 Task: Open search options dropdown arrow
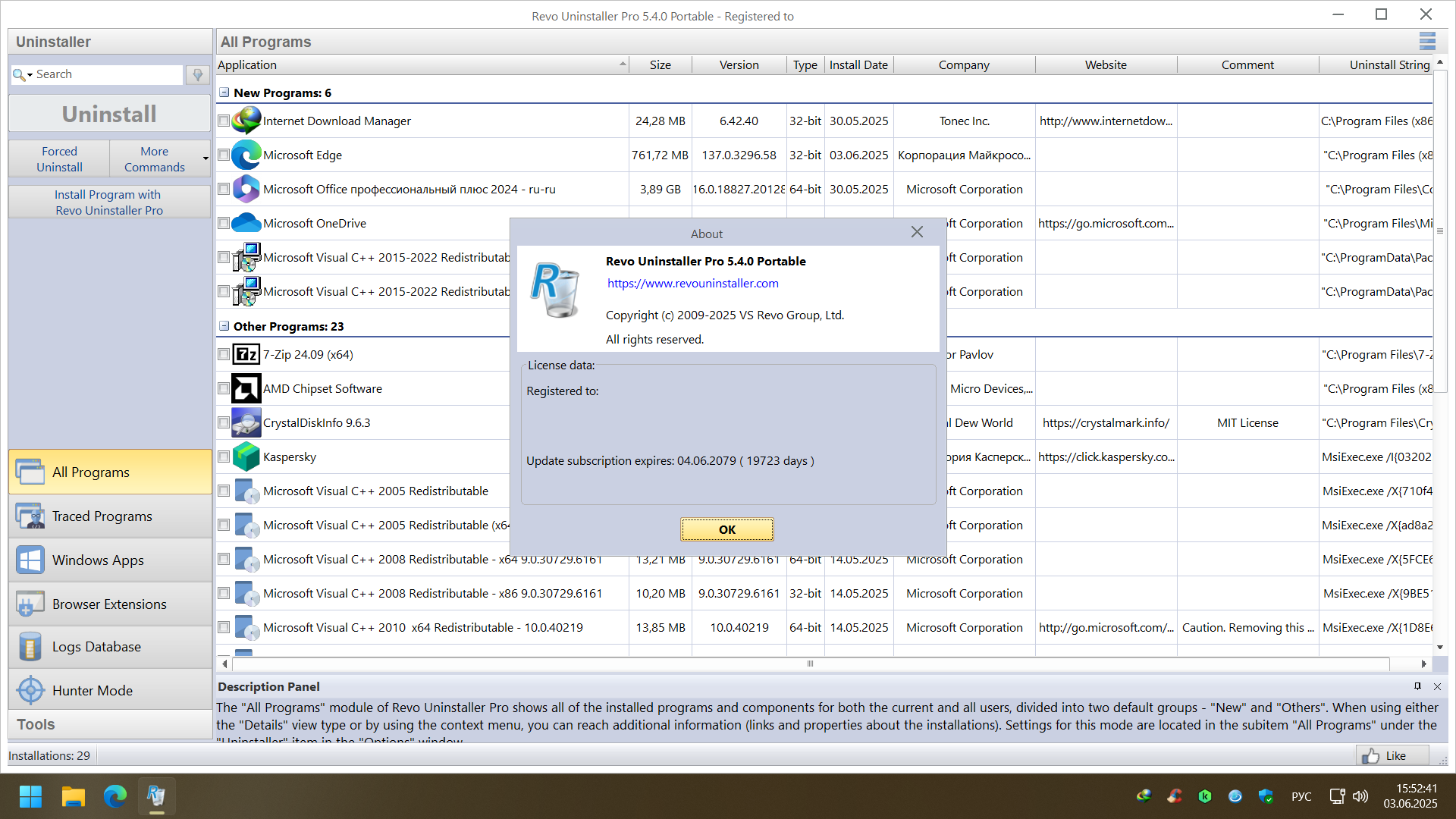pos(30,74)
